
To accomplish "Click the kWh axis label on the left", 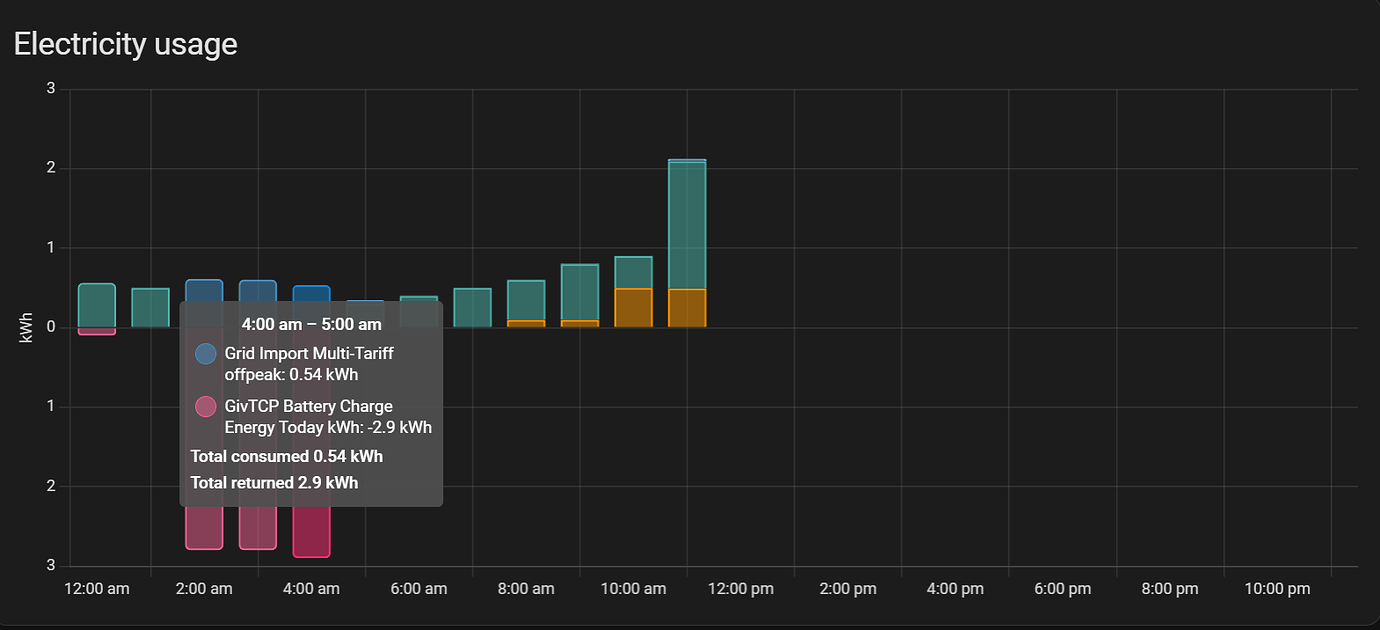I will click(x=26, y=329).
